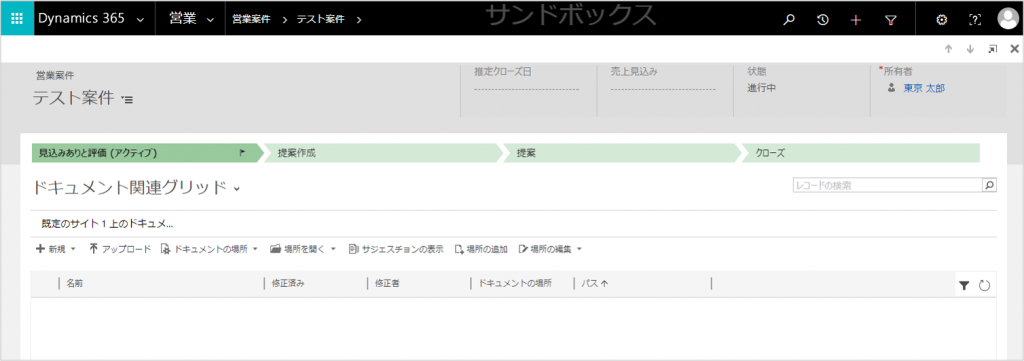Expand the 営業案件 breadcrumb chevron
Viewport: 1024px width, 361px height.
pyautogui.click(x=285, y=20)
